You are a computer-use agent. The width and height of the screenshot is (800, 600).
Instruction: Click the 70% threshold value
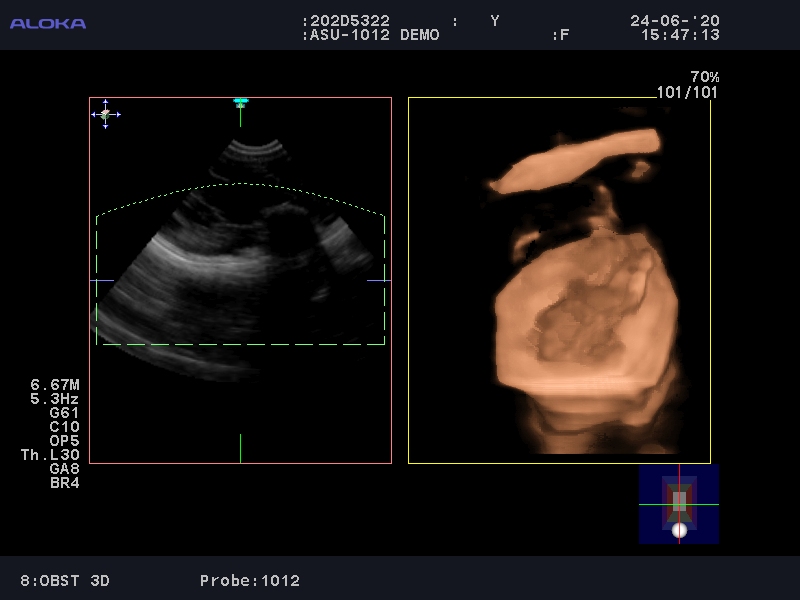704,77
